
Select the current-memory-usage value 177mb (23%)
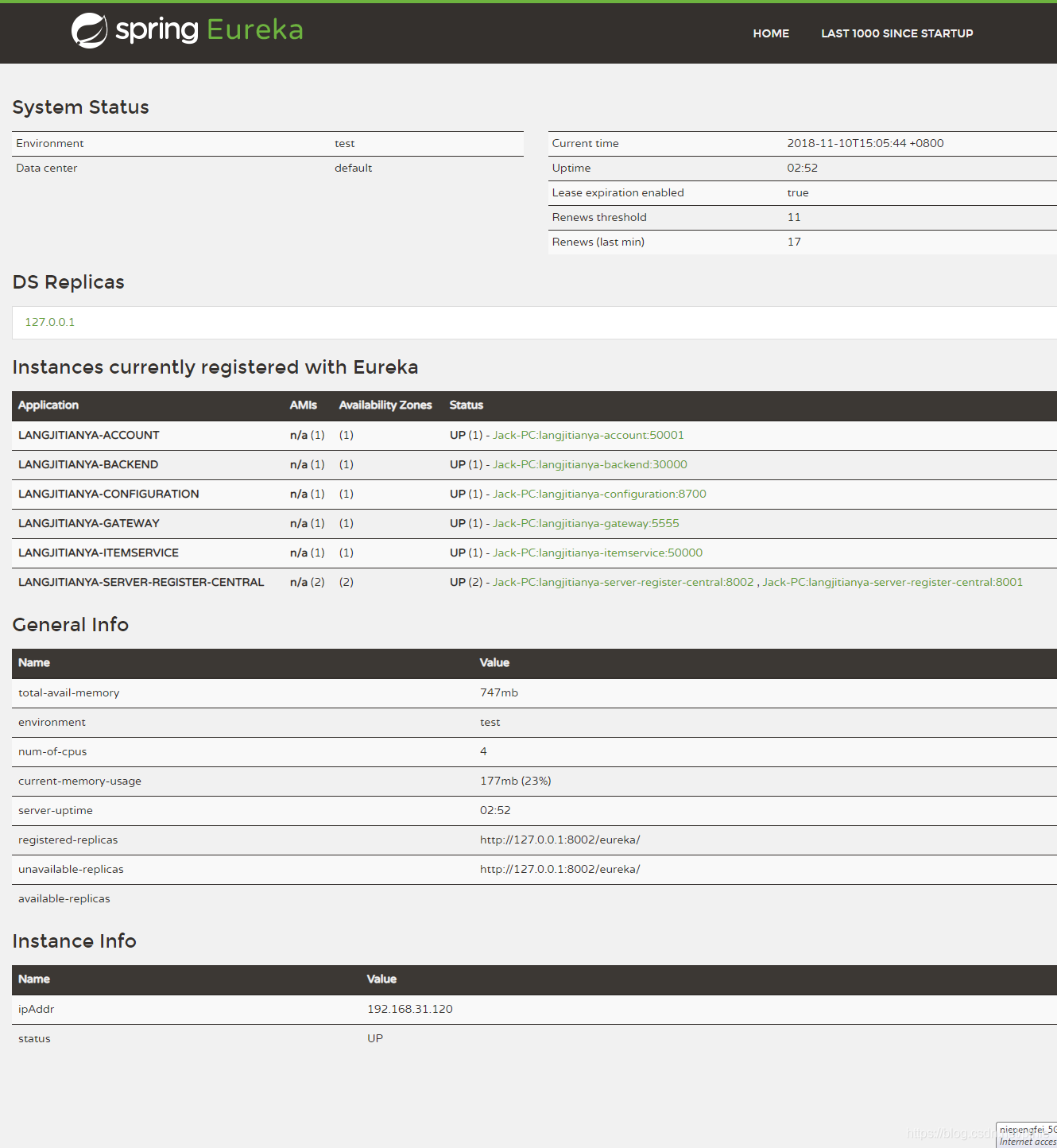[516, 781]
